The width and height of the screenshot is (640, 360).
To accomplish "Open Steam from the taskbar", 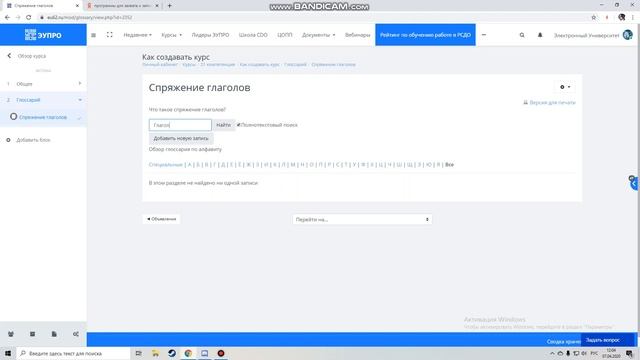I will pyautogui.click(x=172, y=353).
